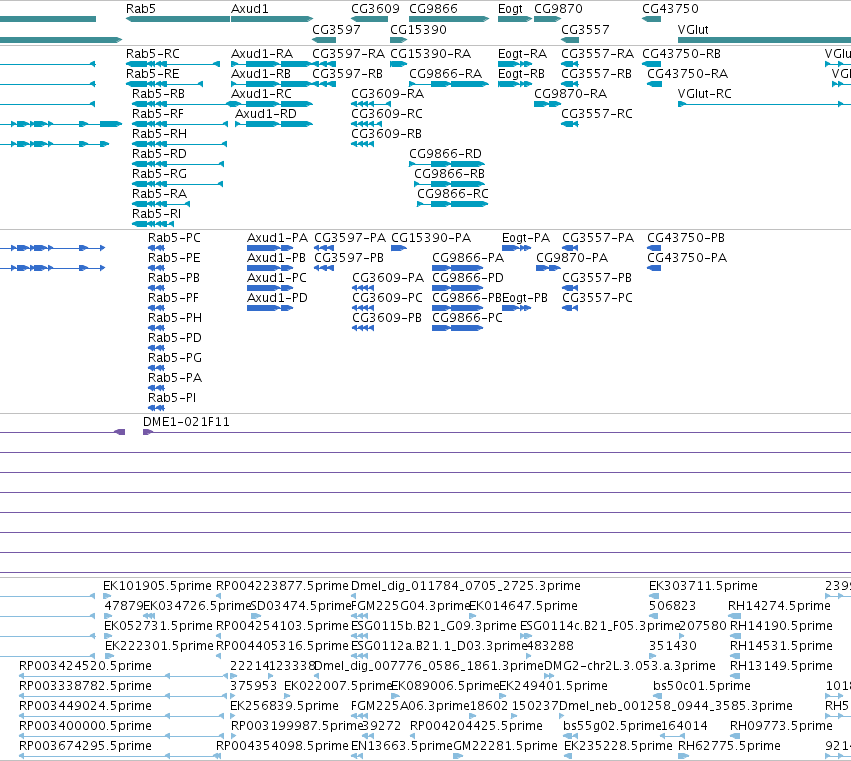Select transcript Rab5-RD

(159, 154)
